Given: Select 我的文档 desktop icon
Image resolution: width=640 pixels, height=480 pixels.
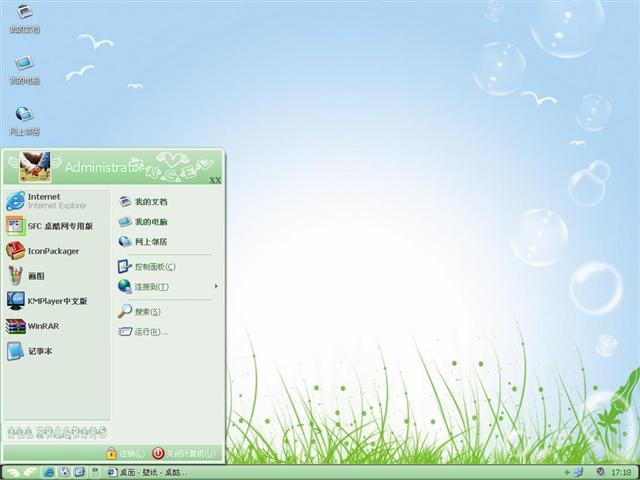Looking at the screenshot, I should click(24, 18).
